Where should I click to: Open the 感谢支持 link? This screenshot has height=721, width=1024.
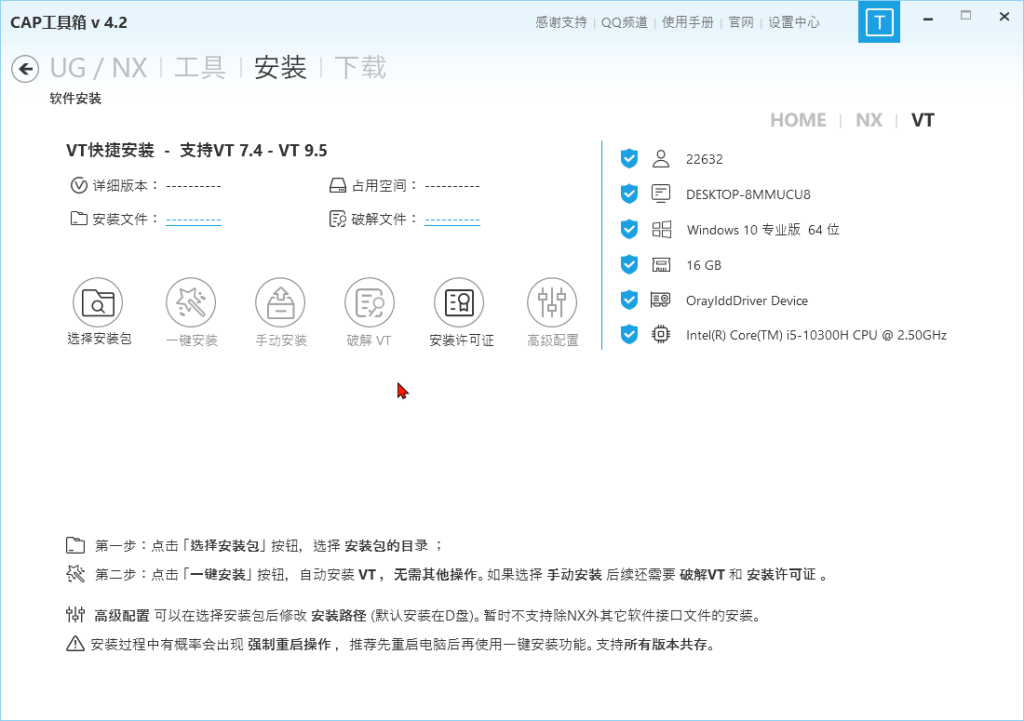point(561,22)
